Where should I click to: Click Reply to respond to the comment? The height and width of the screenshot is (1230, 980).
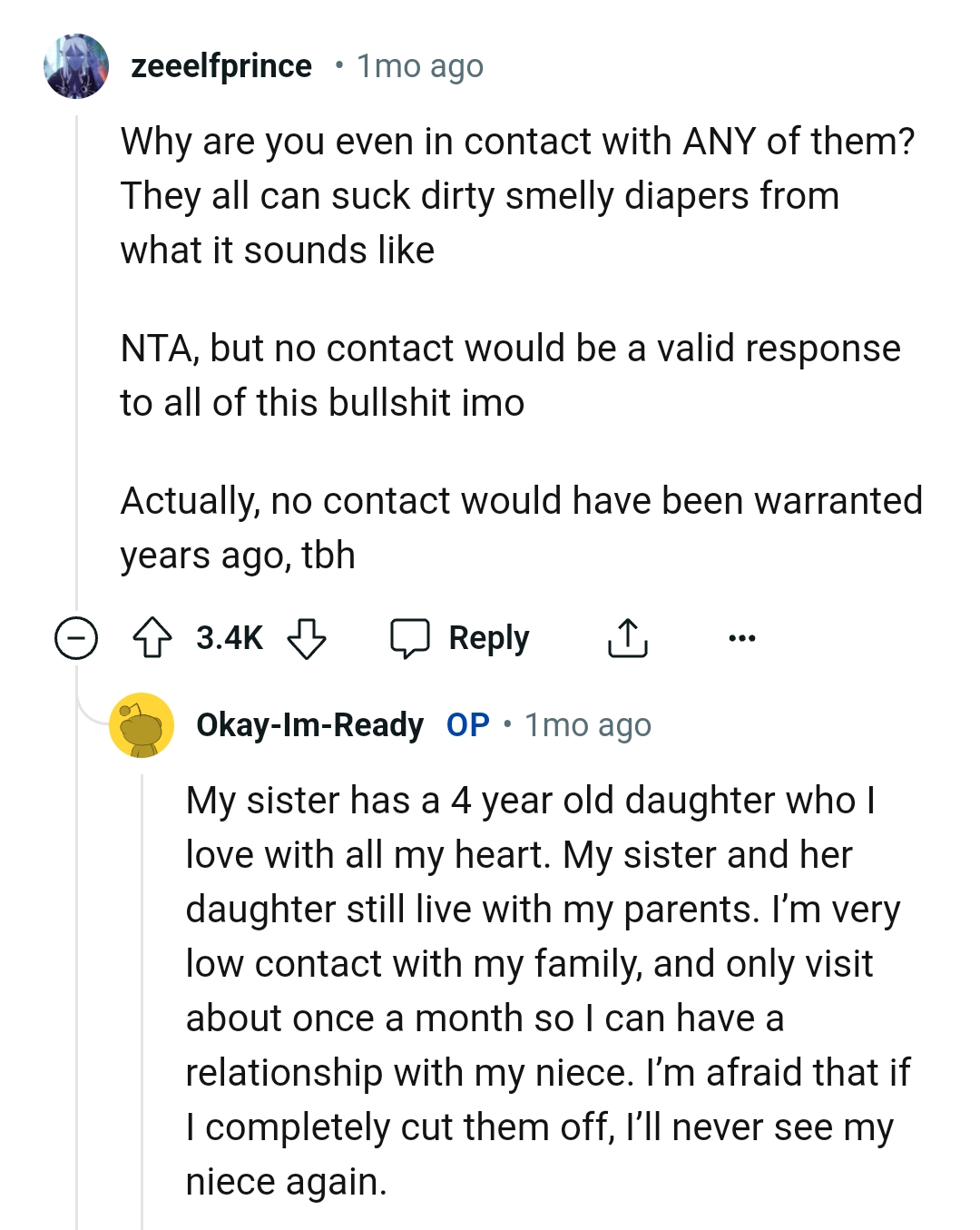488,637
